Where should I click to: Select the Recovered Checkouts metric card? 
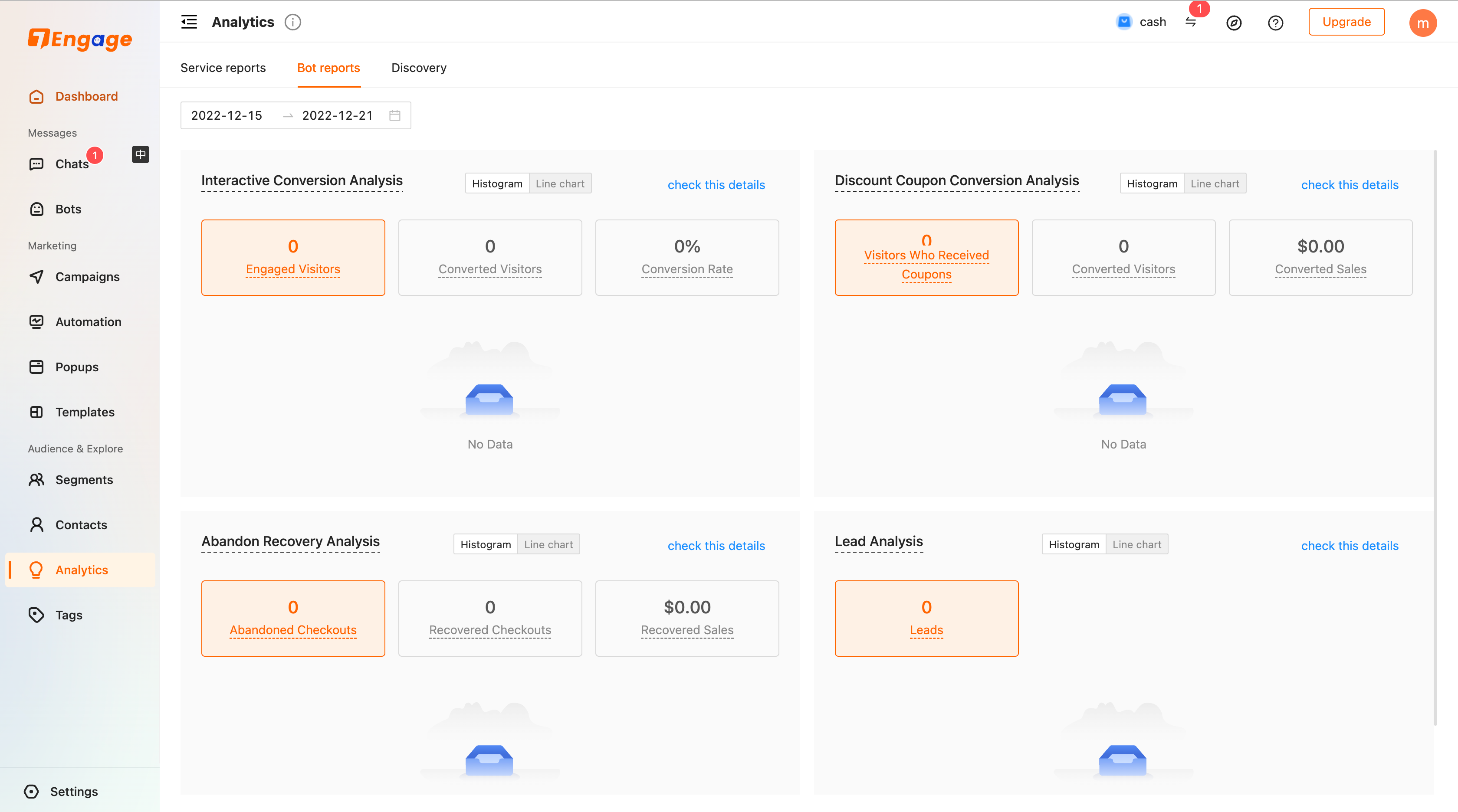click(490, 619)
